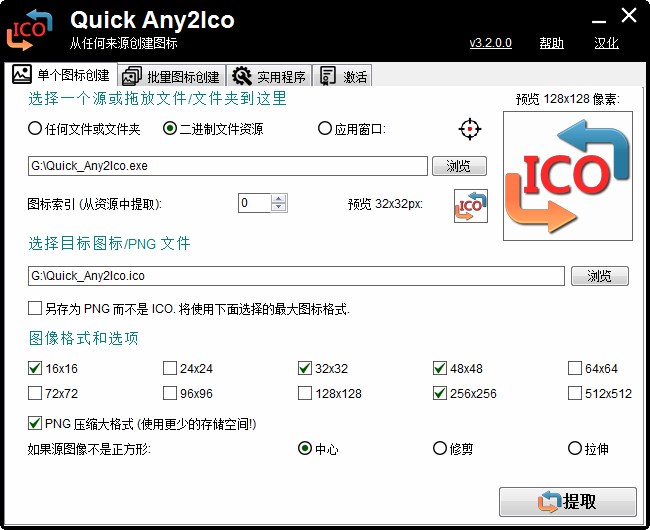This screenshot has height=530, width=650.
Task: Open the 实用程序 tab
Action: [x=269, y=76]
